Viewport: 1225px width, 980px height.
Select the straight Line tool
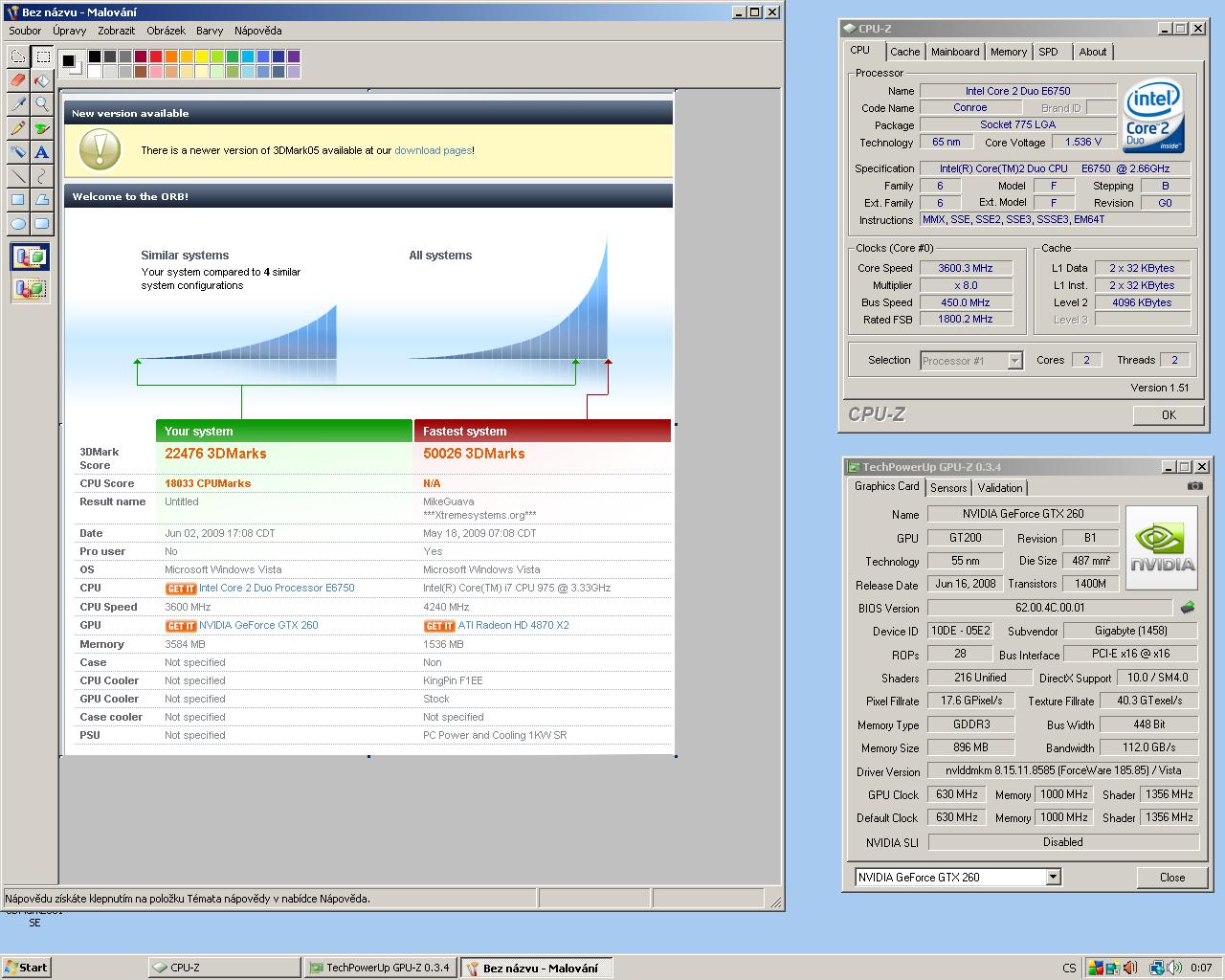click(x=17, y=176)
